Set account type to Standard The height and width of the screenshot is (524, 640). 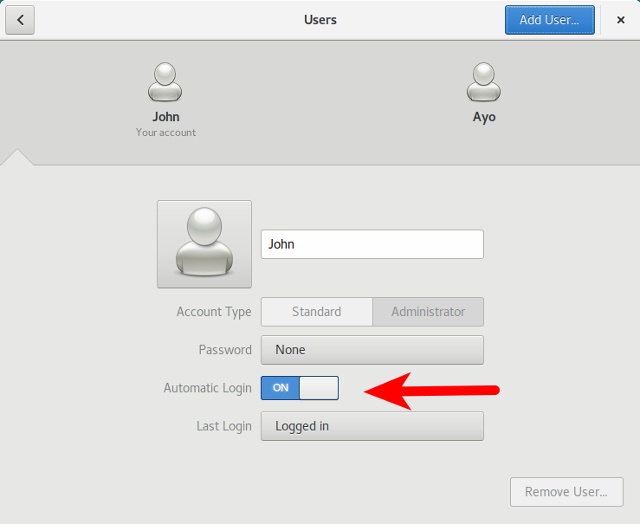[317, 312]
